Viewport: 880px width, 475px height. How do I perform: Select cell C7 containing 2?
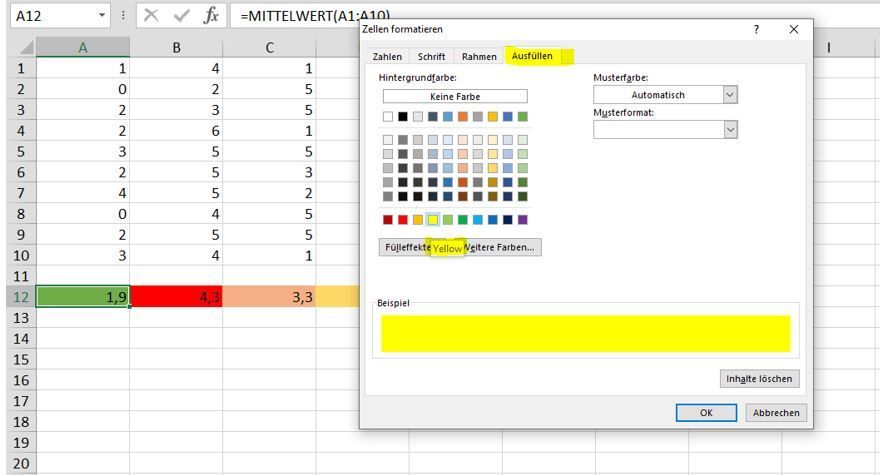269,193
